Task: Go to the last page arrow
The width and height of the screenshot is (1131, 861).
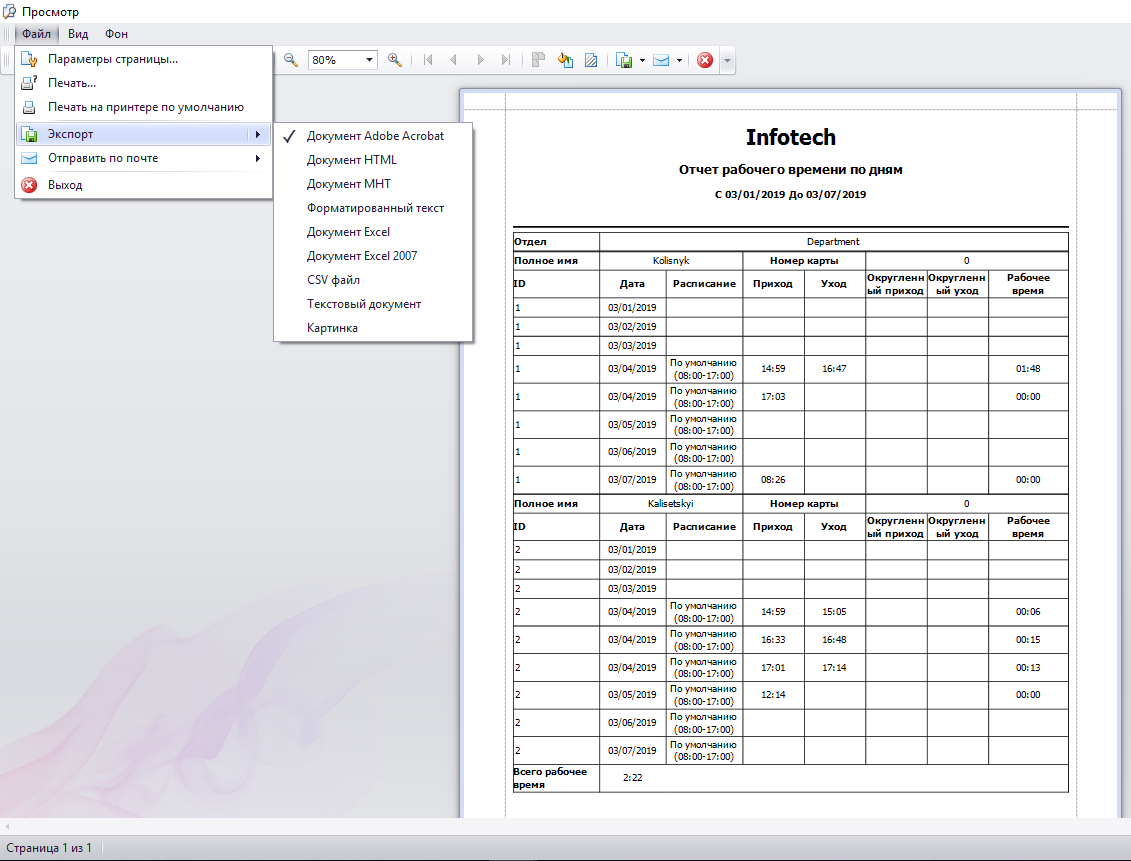Action: pyautogui.click(x=506, y=60)
